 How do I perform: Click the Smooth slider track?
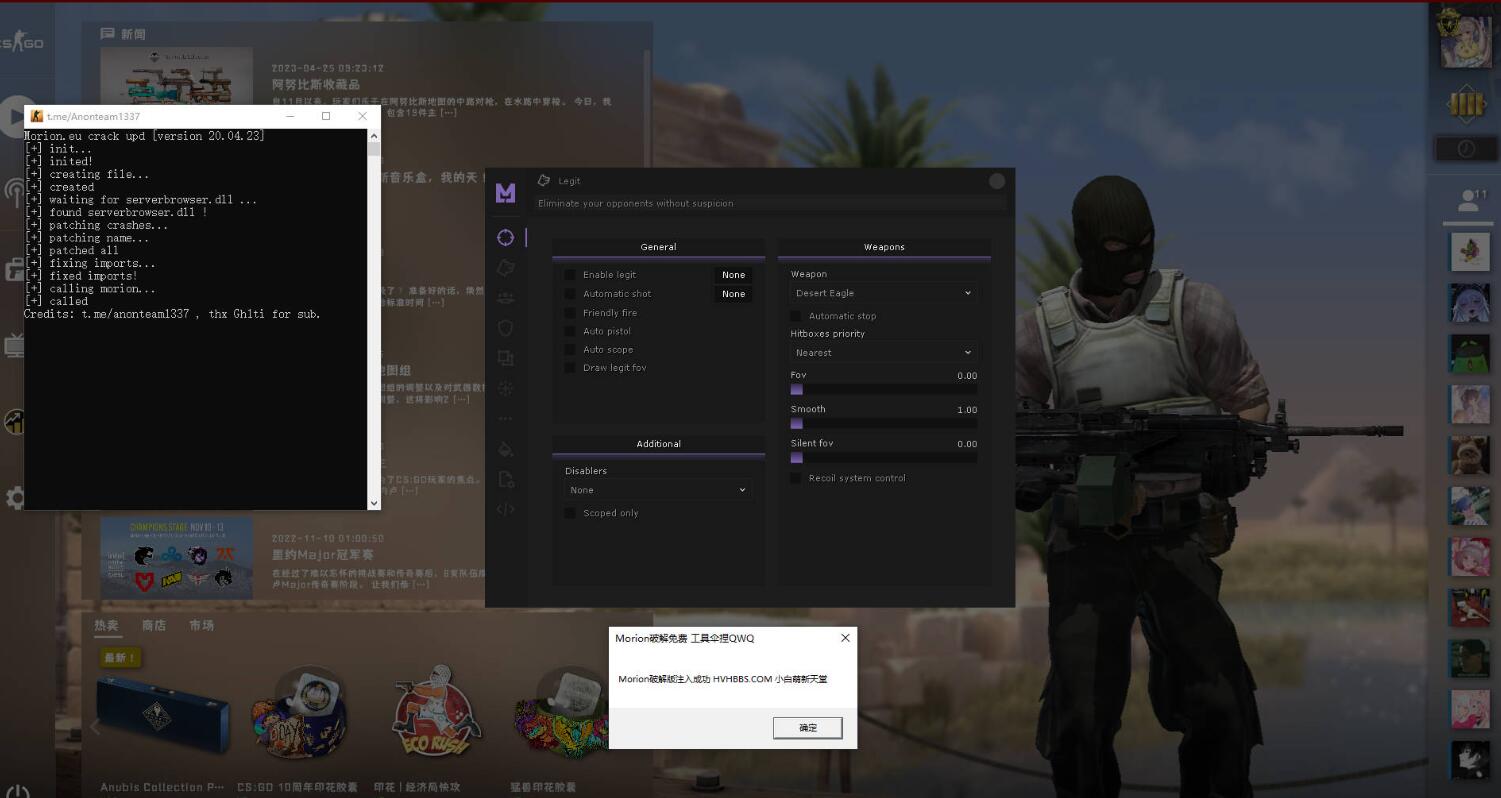click(x=884, y=423)
